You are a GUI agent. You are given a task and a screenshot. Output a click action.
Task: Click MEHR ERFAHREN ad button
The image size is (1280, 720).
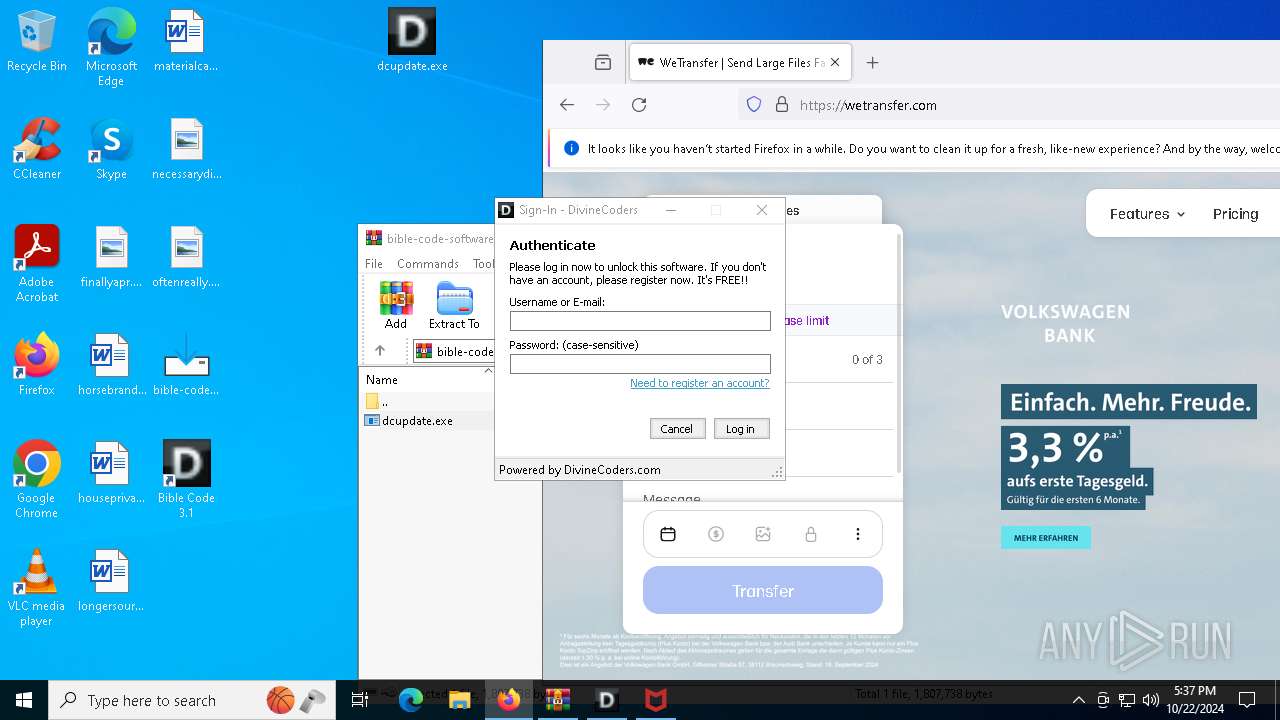tap(1046, 538)
